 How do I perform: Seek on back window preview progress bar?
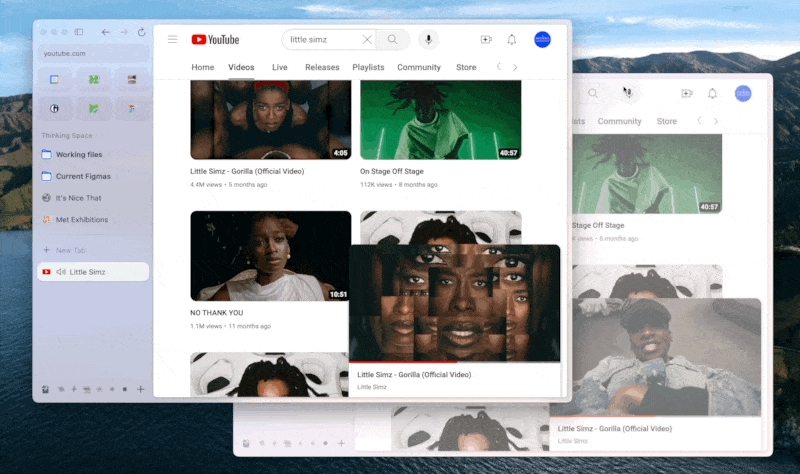coord(656,416)
